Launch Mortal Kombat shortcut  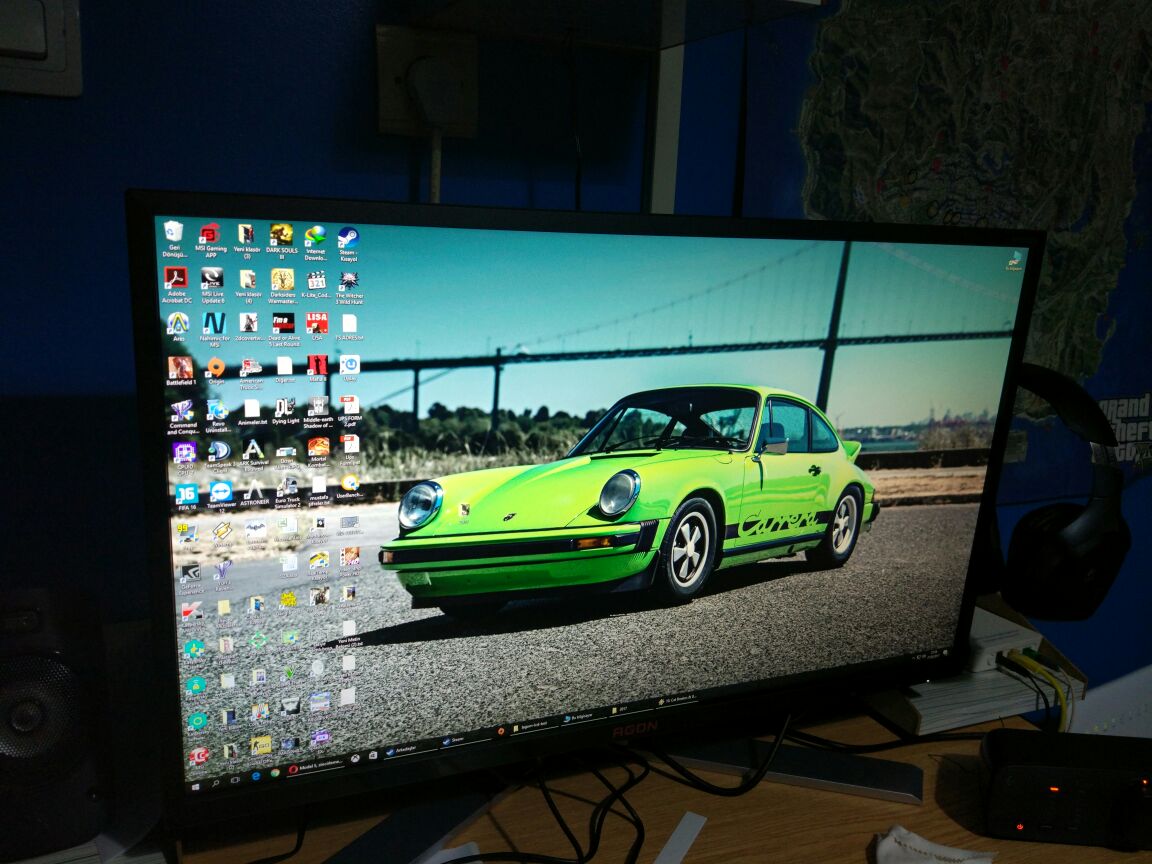tap(318, 453)
